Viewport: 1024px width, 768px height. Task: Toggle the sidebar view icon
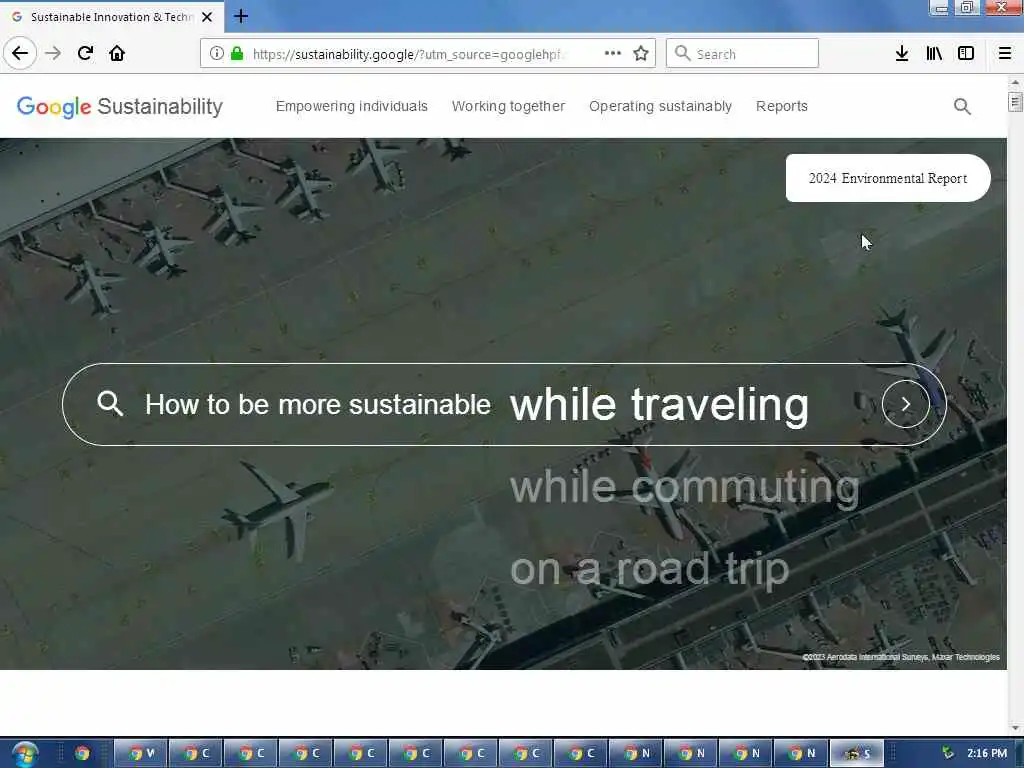coord(966,53)
